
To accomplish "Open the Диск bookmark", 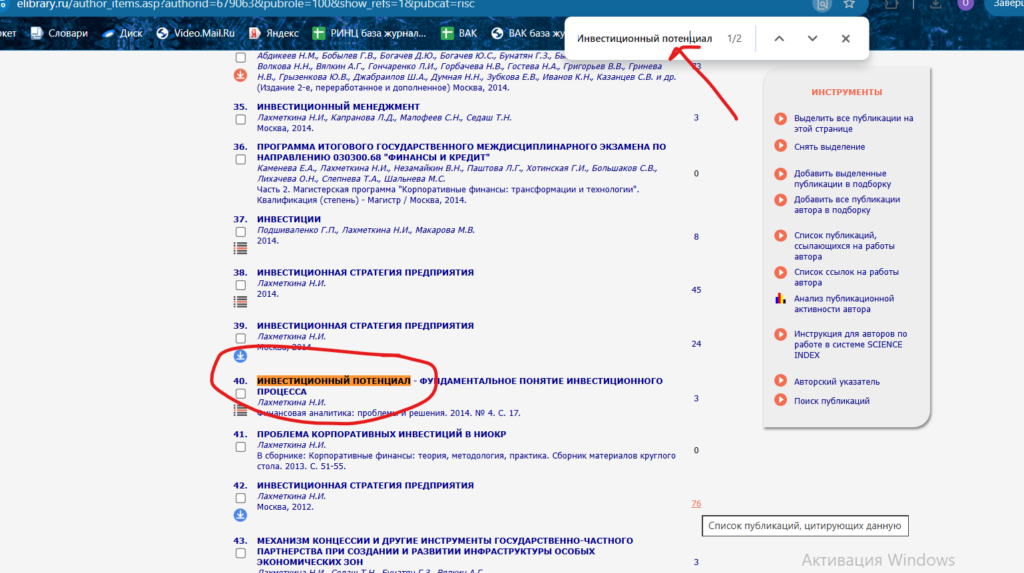I will (x=123, y=33).
